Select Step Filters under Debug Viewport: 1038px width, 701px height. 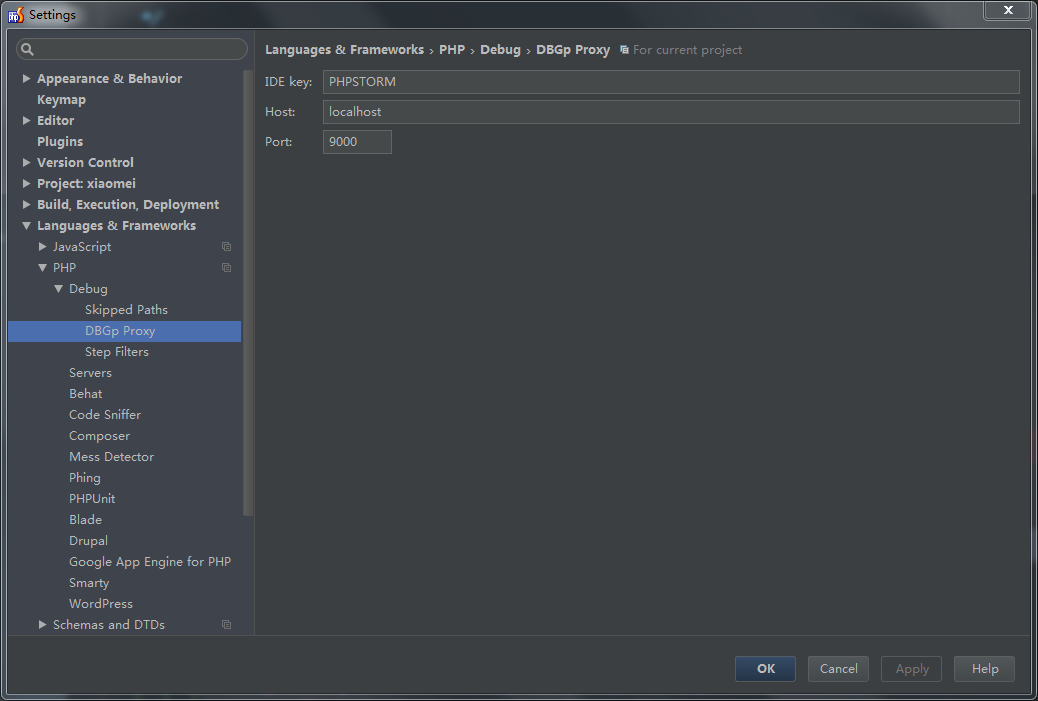coord(117,352)
